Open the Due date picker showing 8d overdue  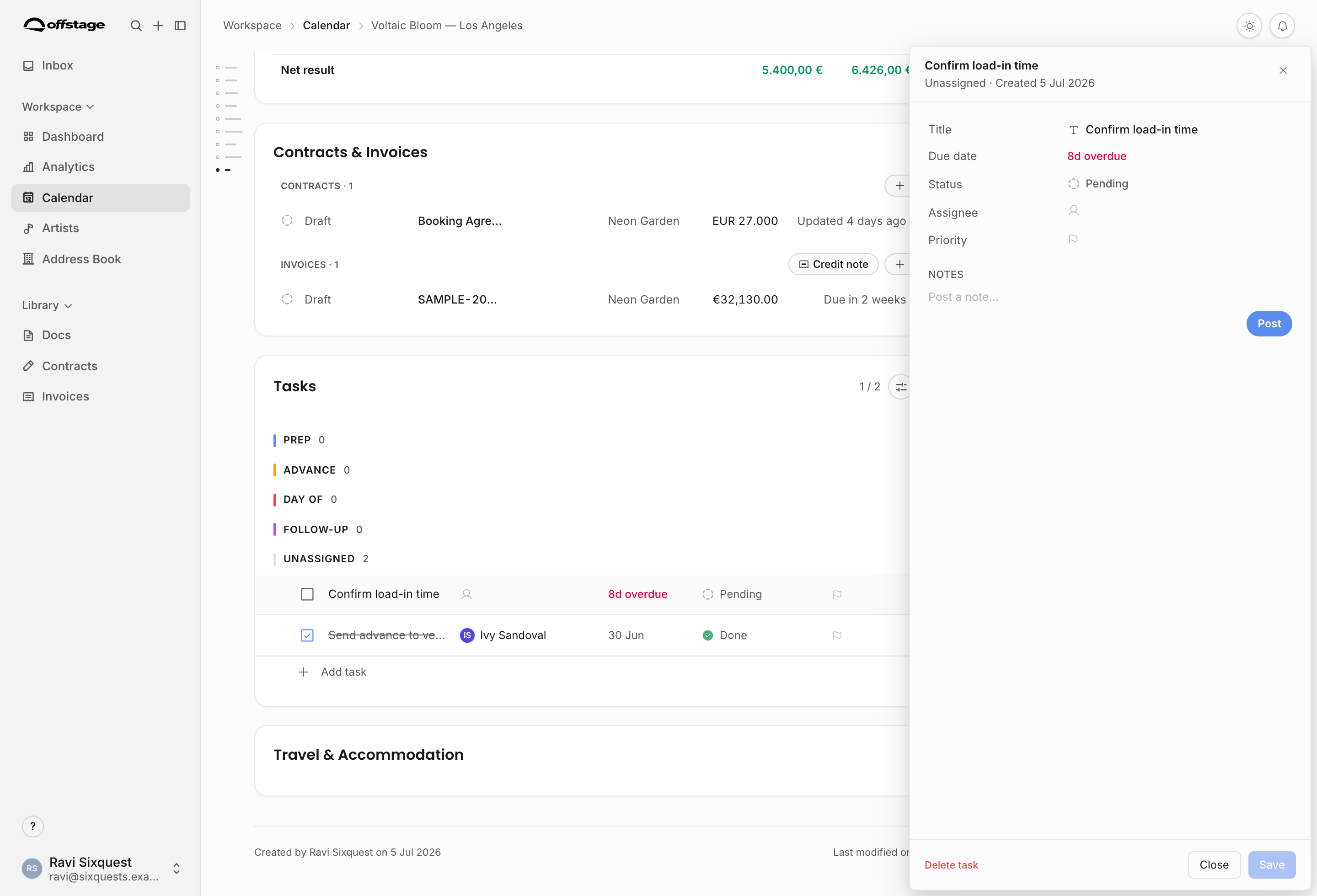click(1097, 156)
